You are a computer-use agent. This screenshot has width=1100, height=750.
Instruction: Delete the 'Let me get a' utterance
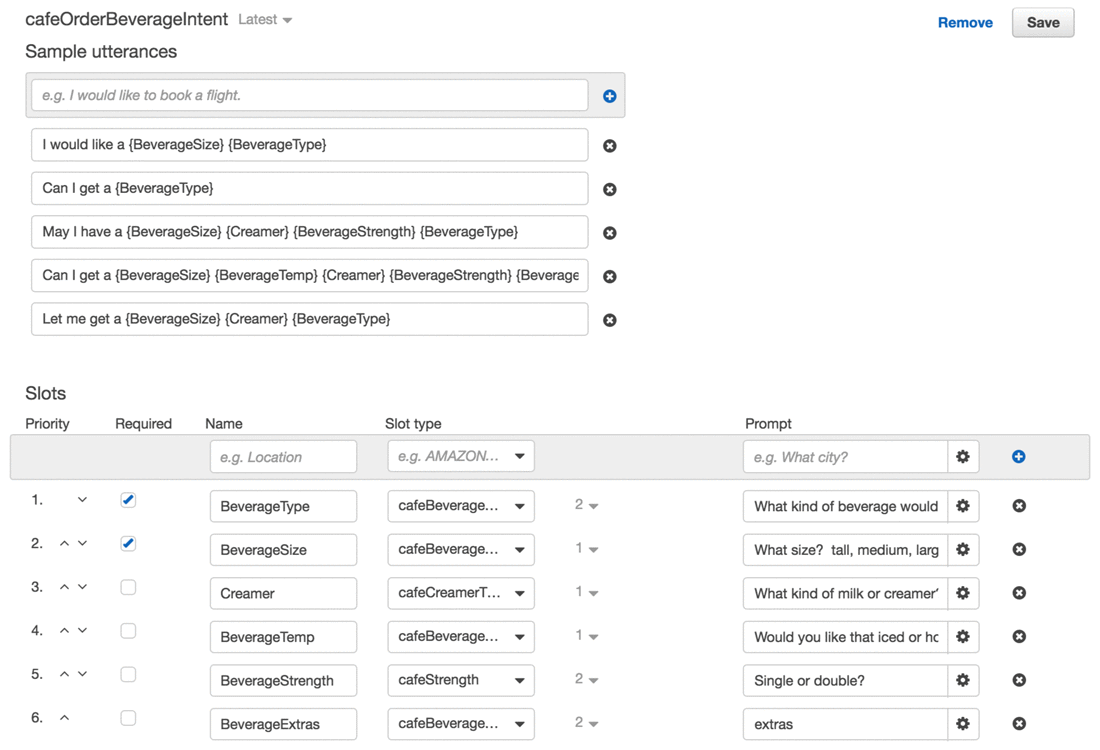pos(609,320)
